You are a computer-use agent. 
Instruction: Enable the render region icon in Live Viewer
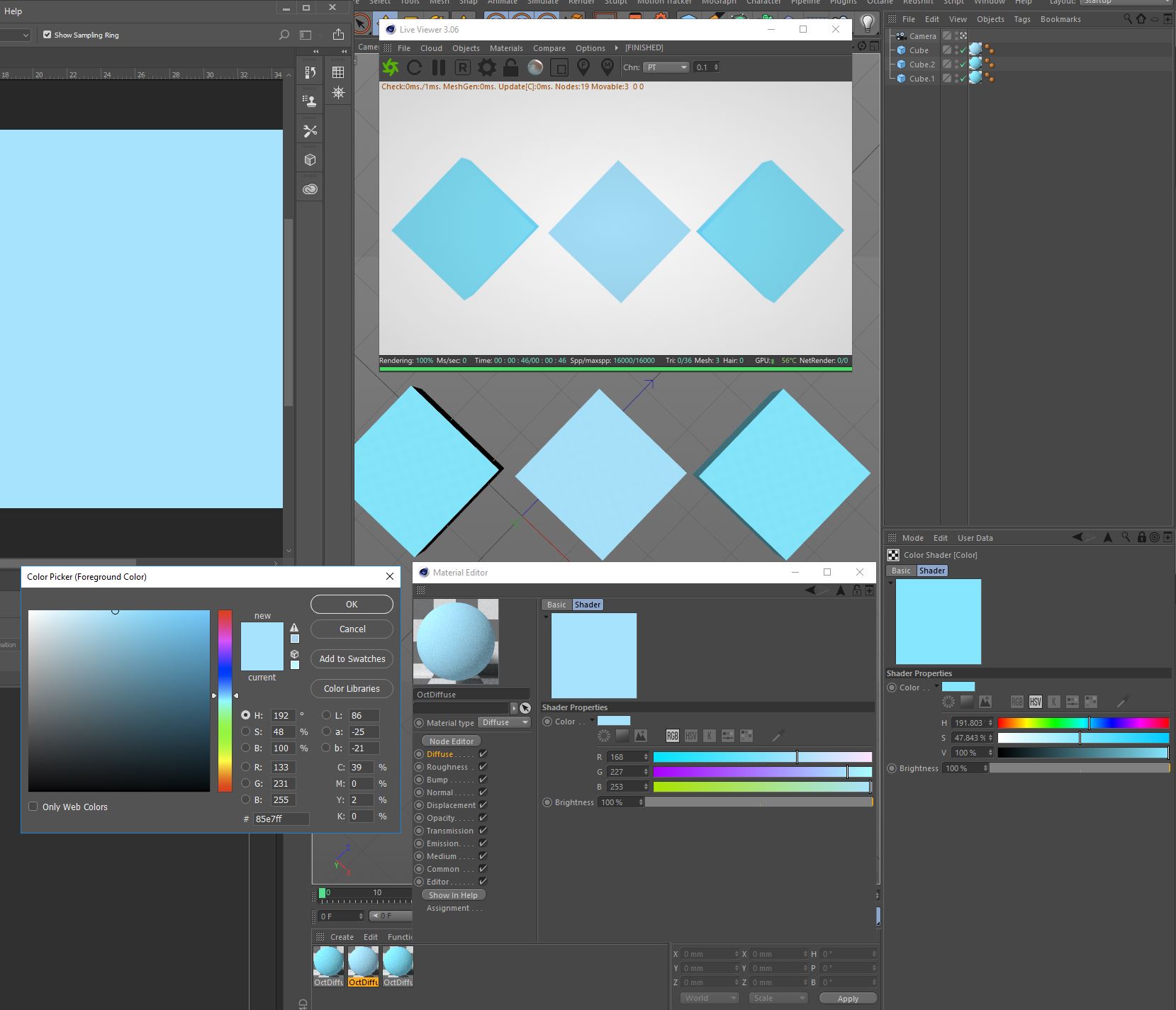(559, 67)
